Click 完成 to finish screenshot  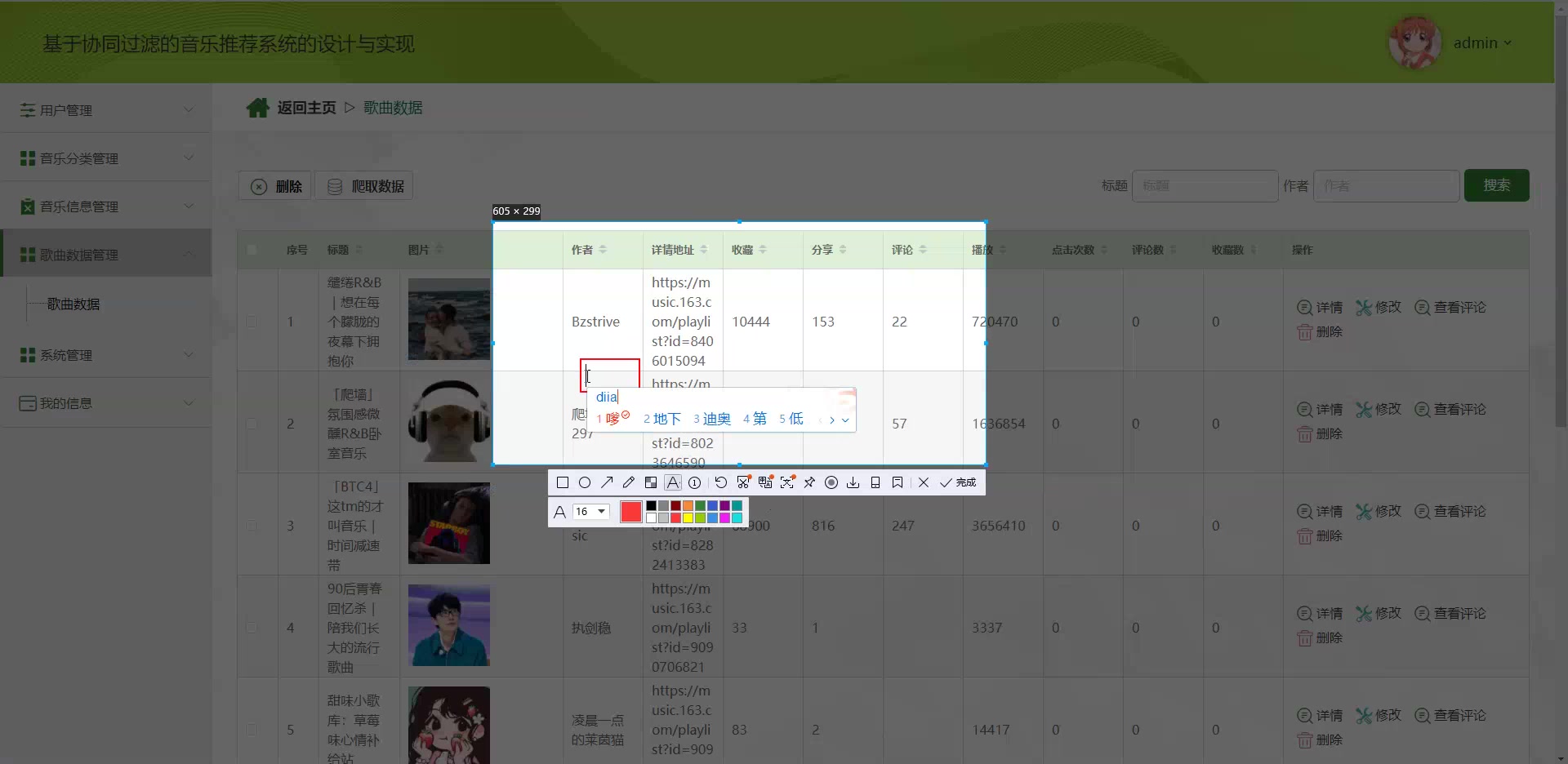pyautogui.click(x=958, y=482)
